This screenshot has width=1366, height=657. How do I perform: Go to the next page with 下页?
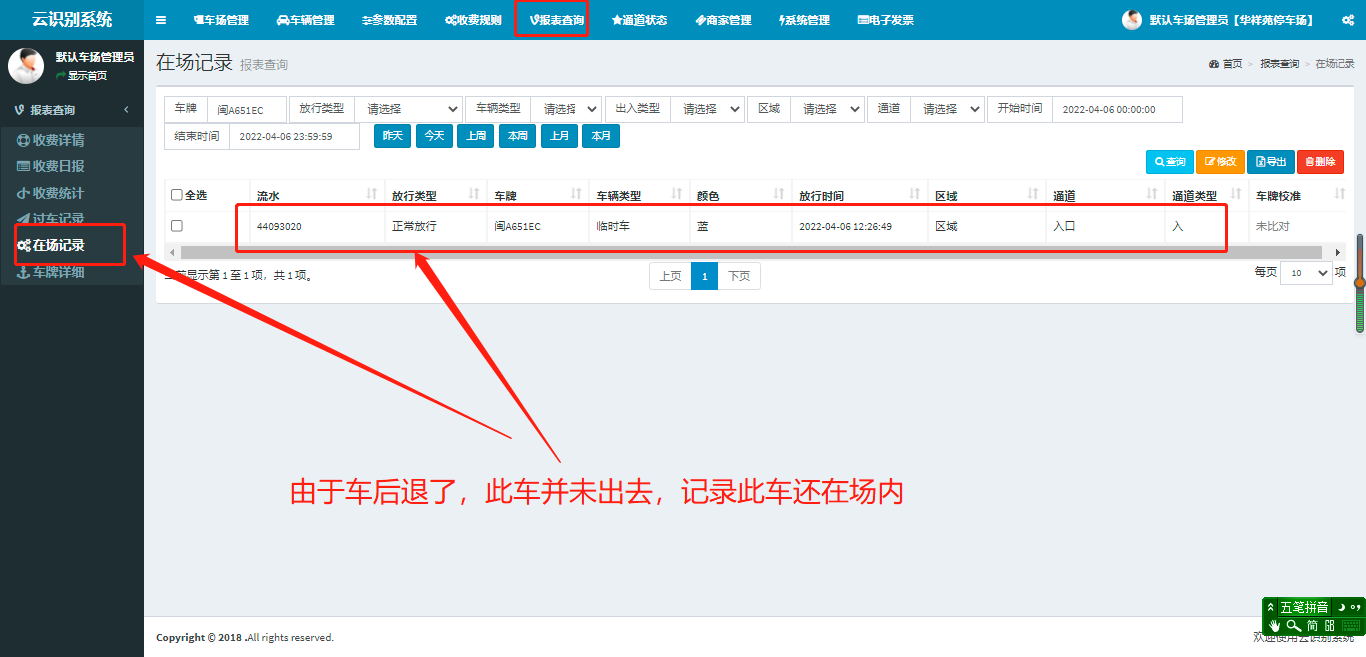(739, 276)
